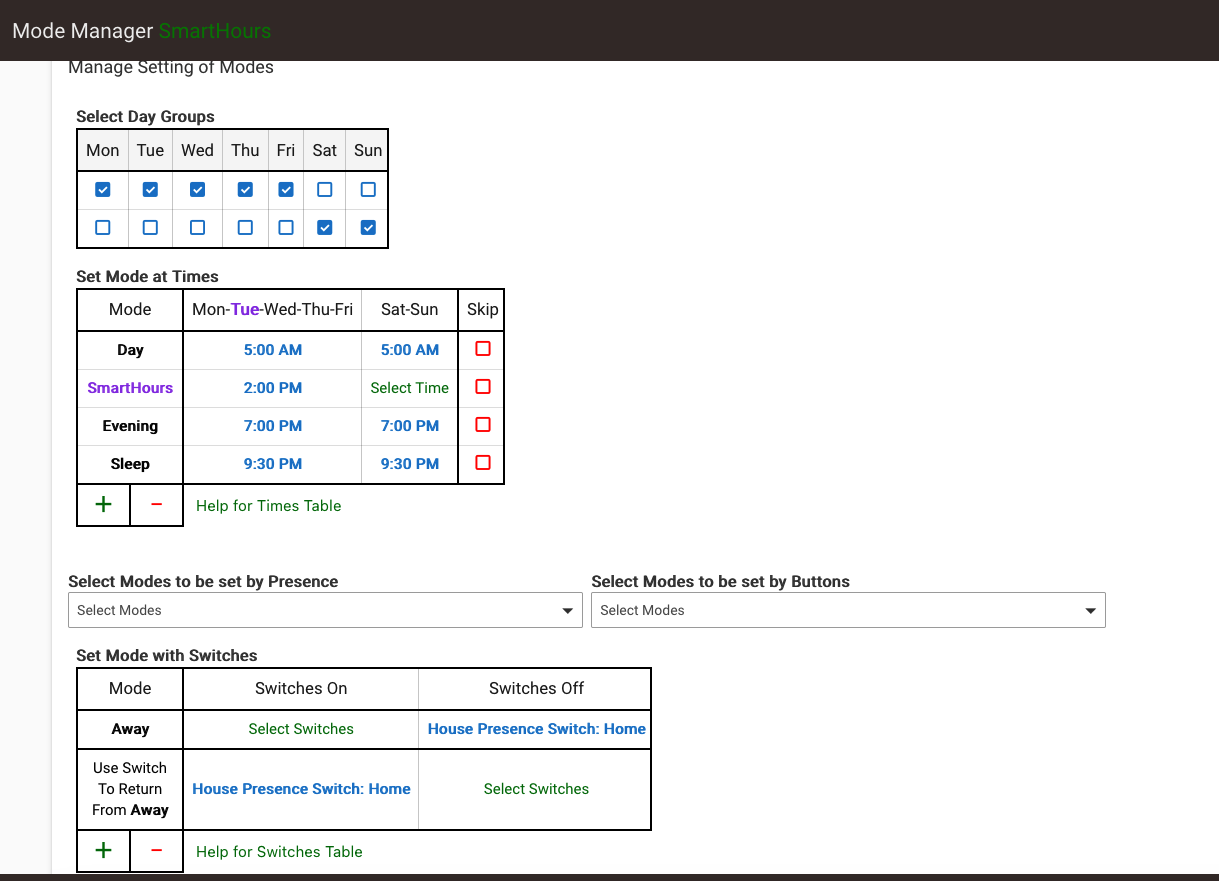Click Select Switches in the Switches On column
1219x881 pixels.
[300, 728]
